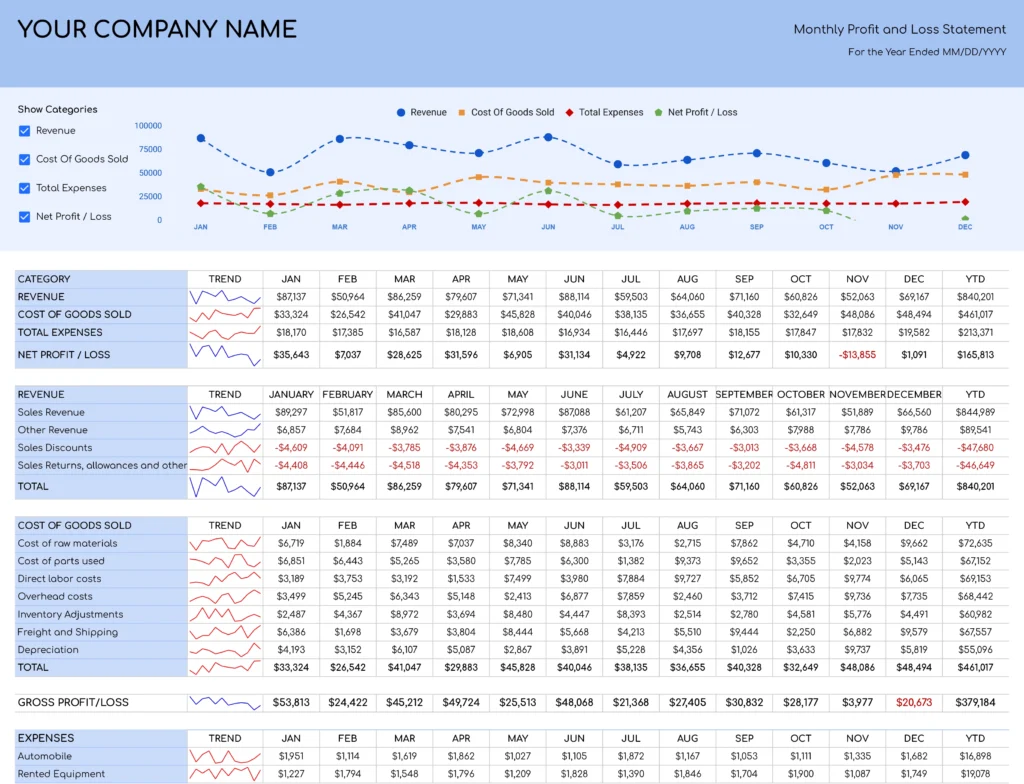The height and width of the screenshot is (784, 1024).
Task: Select the green Net Profit point for FEB
Action: click(270, 214)
